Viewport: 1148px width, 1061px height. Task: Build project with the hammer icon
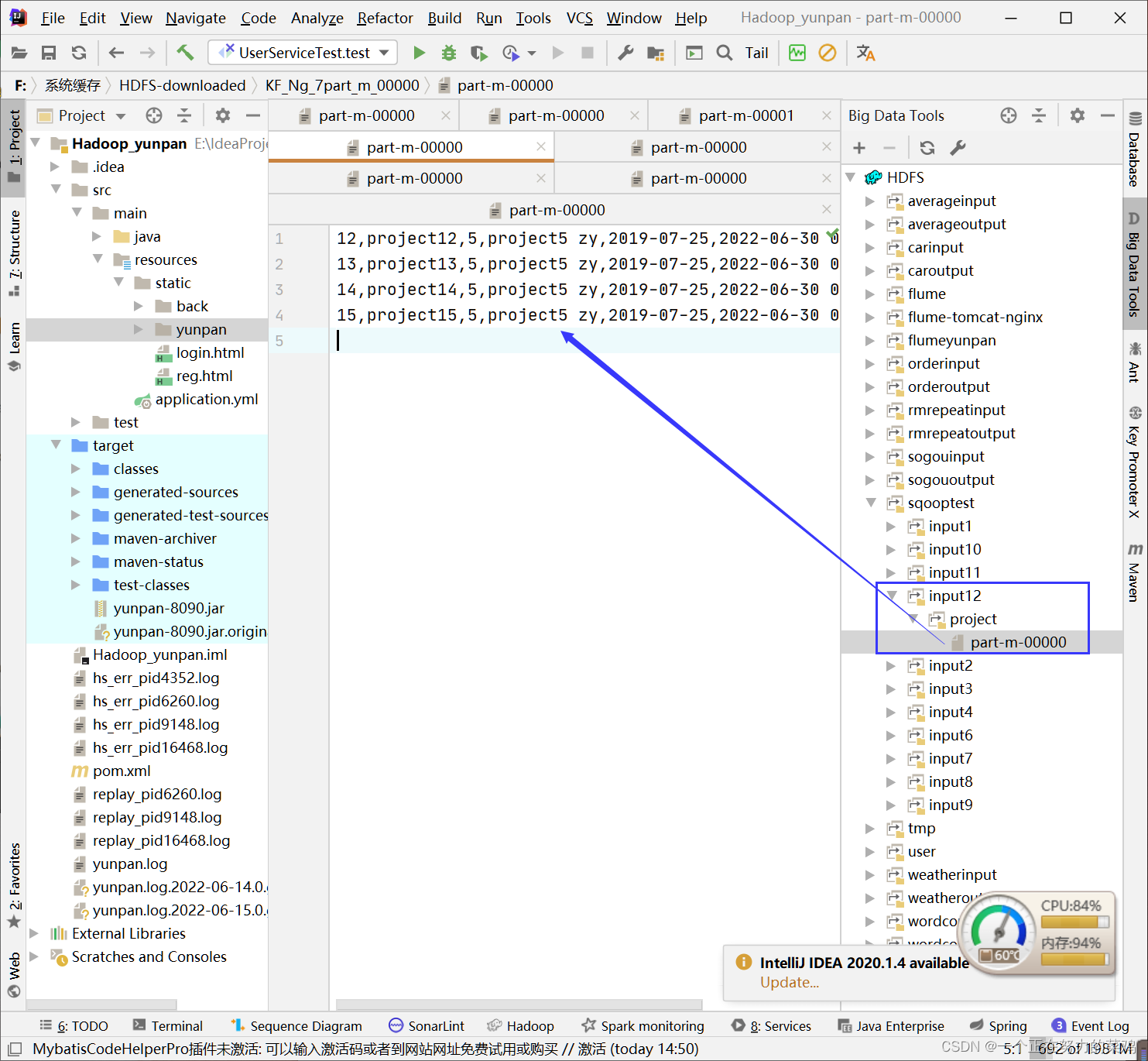[x=185, y=53]
